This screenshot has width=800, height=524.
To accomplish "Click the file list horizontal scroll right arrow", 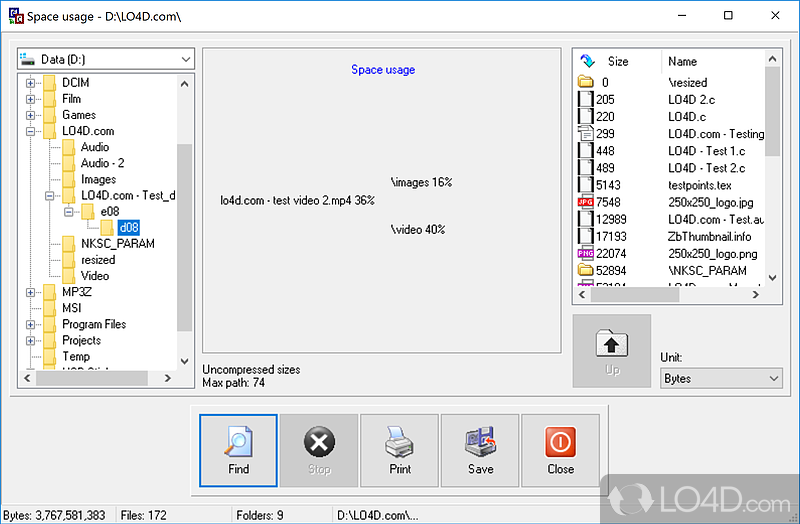I will coord(756,295).
